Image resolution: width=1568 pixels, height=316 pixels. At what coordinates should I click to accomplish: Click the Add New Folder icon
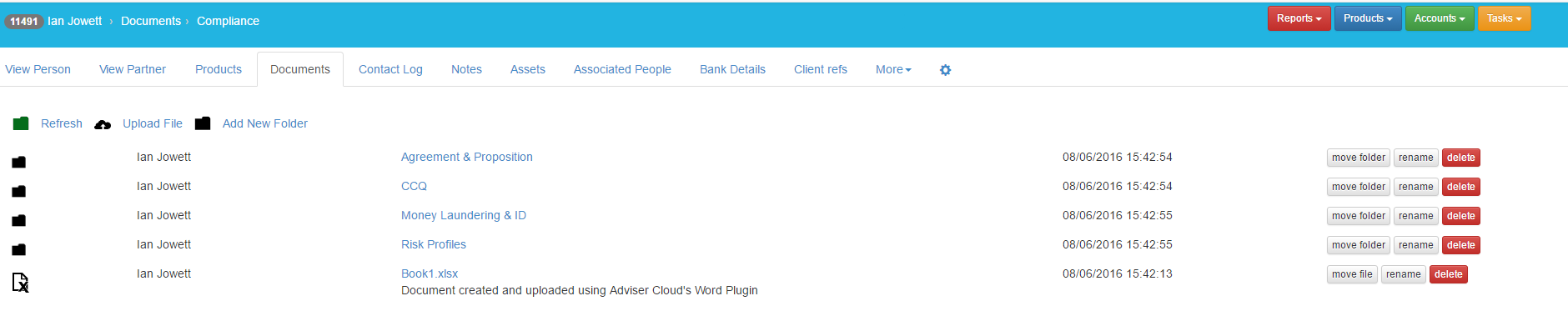pos(203,123)
